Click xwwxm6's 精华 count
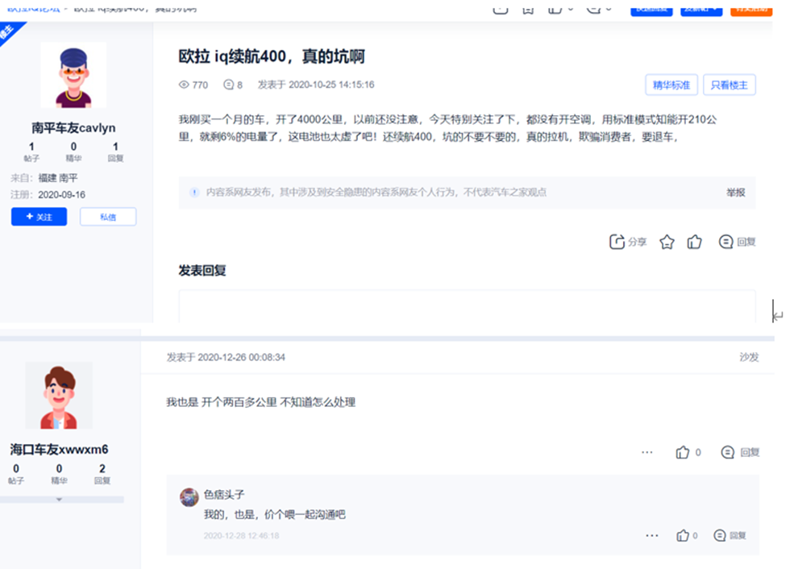The height and width of the screenshot is (569, 794). (59, 474)
